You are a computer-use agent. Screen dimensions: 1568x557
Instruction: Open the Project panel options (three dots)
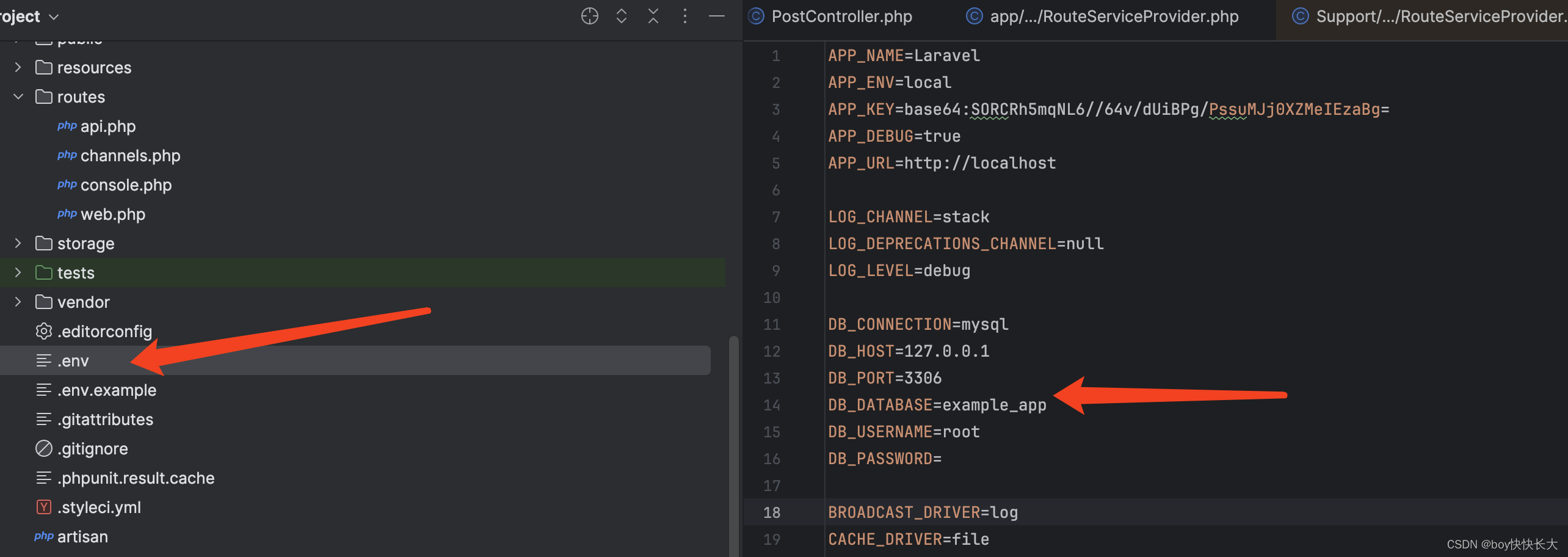point(685,16)
